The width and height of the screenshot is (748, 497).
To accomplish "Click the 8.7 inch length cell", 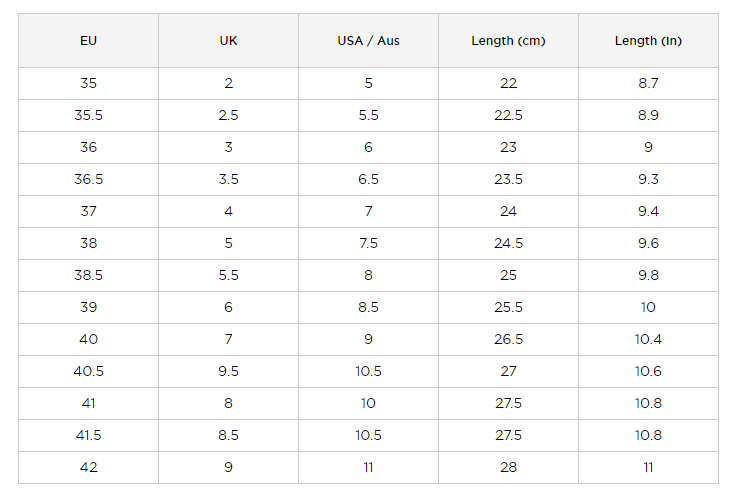I will point(648,84).
